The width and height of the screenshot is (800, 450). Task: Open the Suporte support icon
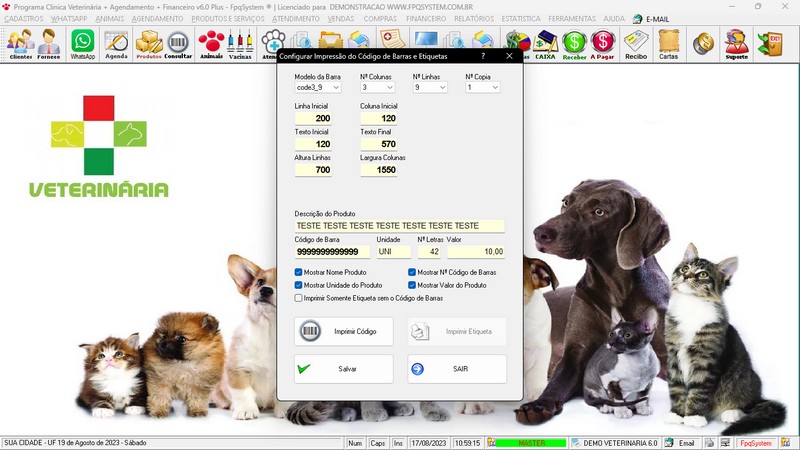click(737, 44)
